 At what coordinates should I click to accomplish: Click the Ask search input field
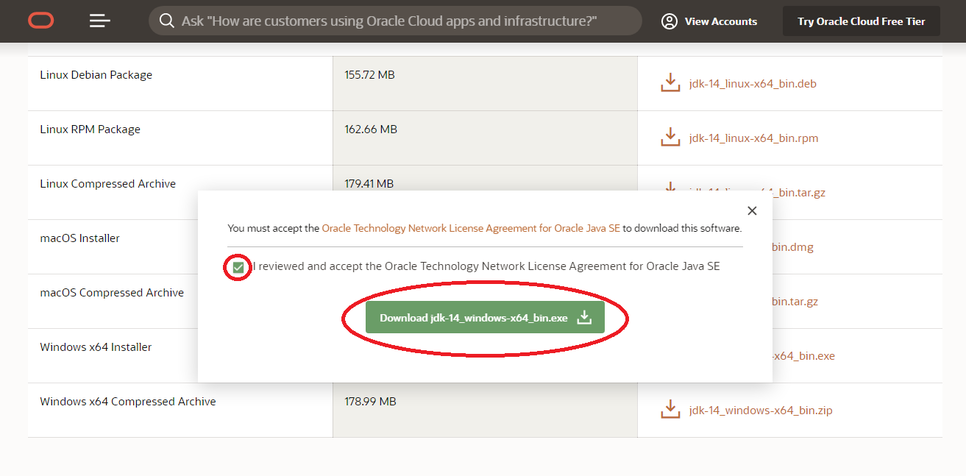pos(395,21)
